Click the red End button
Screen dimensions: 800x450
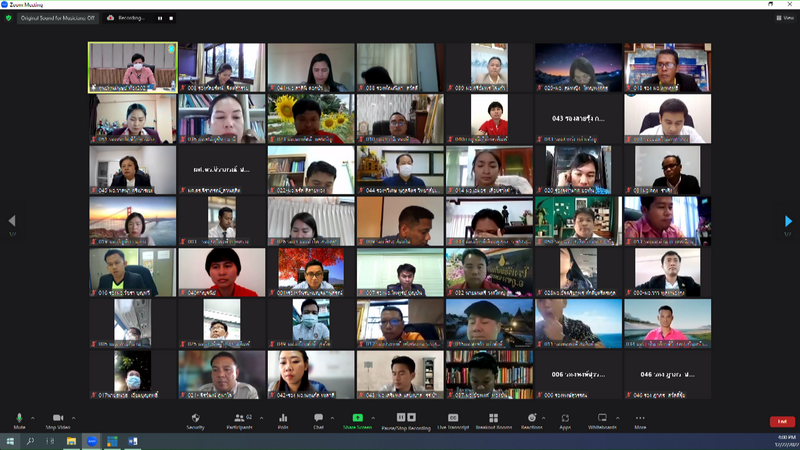pyautogui.click(x=782, y=421)
